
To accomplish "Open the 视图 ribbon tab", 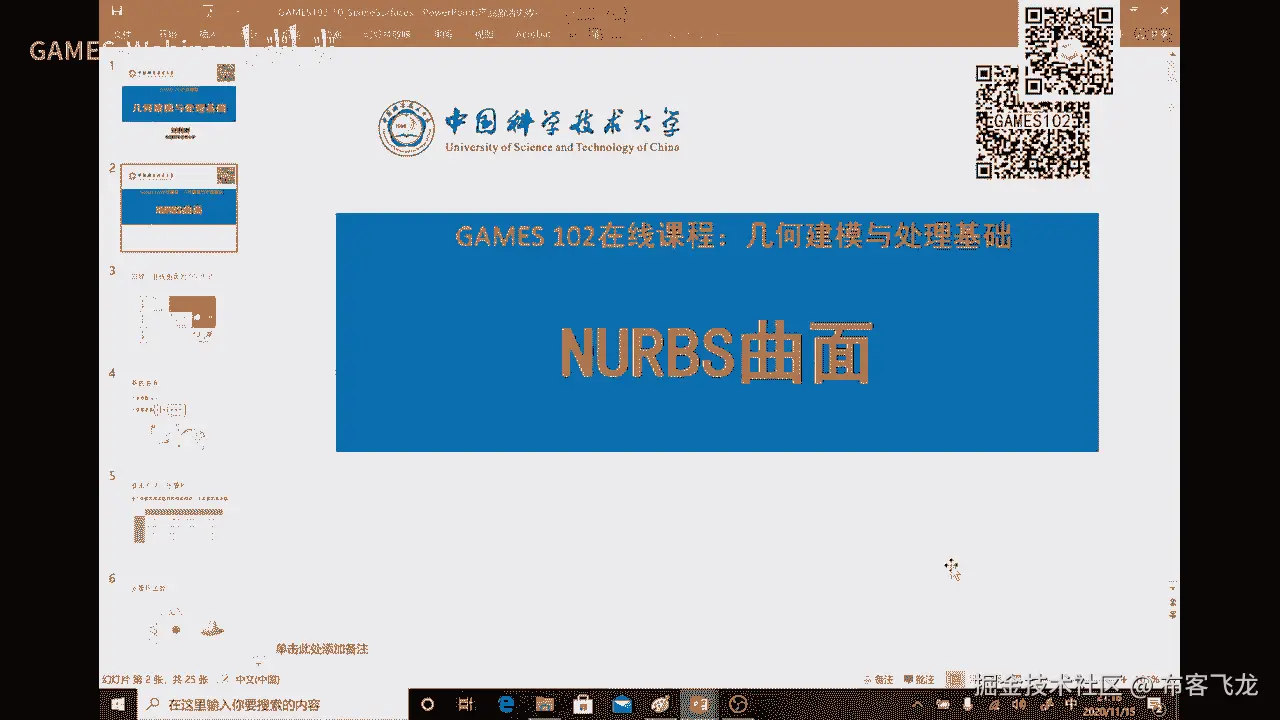I will [x=483, y=33].
